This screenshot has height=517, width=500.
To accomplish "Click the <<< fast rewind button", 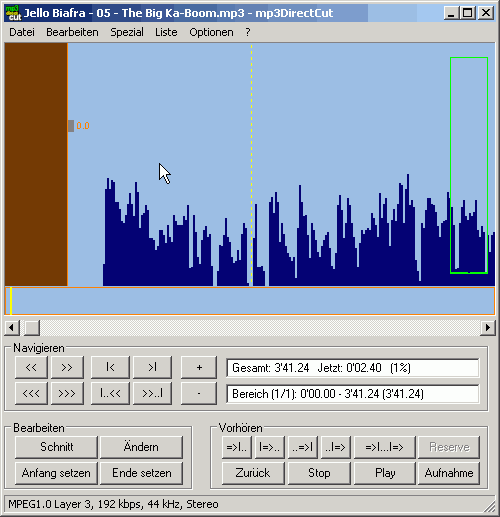I will coord(31,393).
